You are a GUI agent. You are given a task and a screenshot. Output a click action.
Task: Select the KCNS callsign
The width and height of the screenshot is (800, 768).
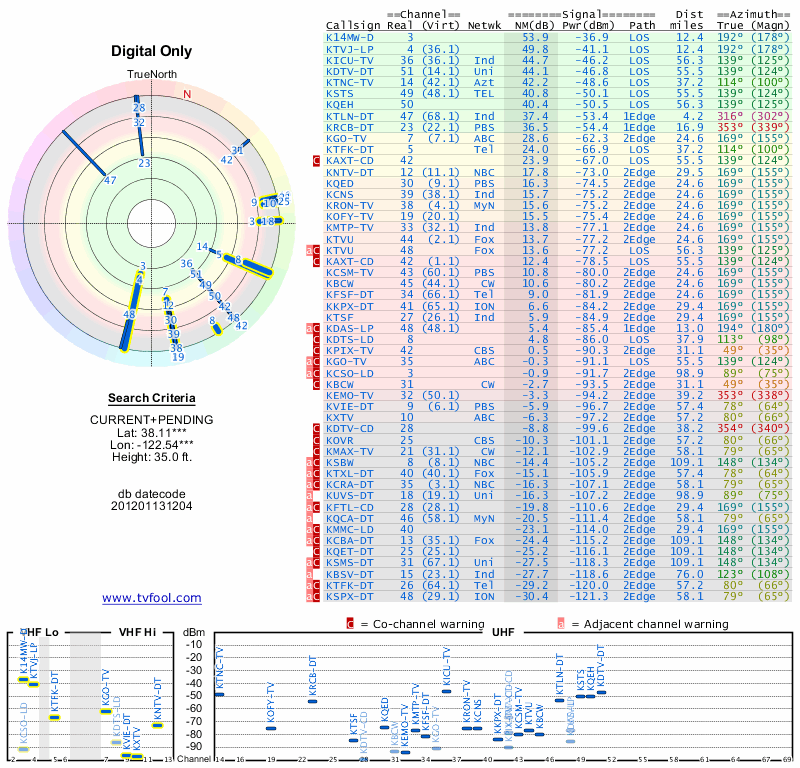tap(340, 195)
